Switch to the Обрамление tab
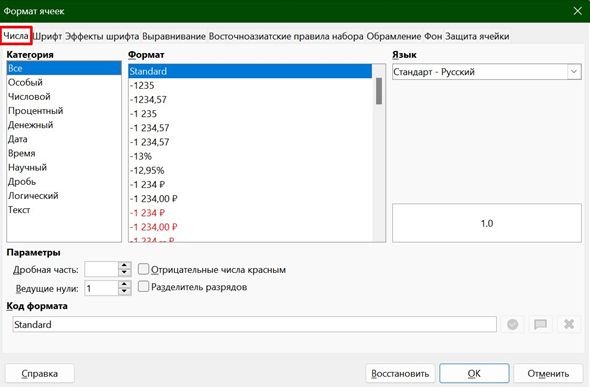590x387 pixels. point(394,36)
